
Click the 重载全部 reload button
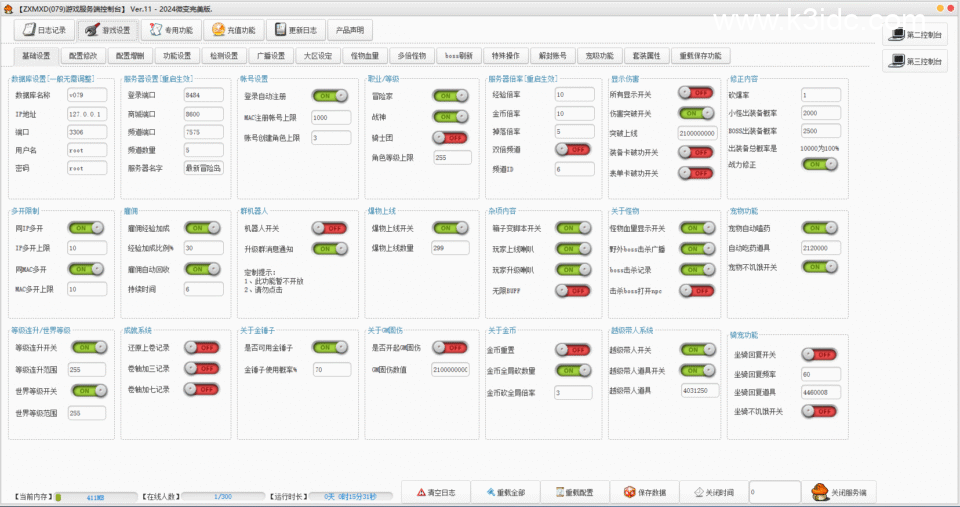pos(506,492)
